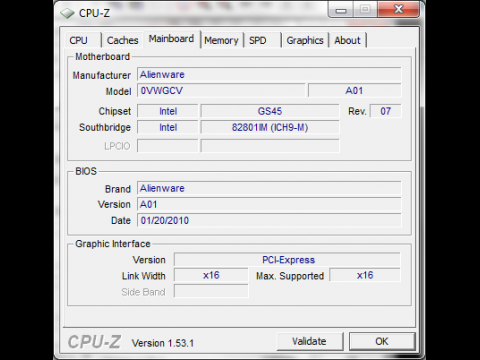Minimize the CPU-Z window
Screen dimensions: 480x360
pyautogui.click(x=341, y=10)
